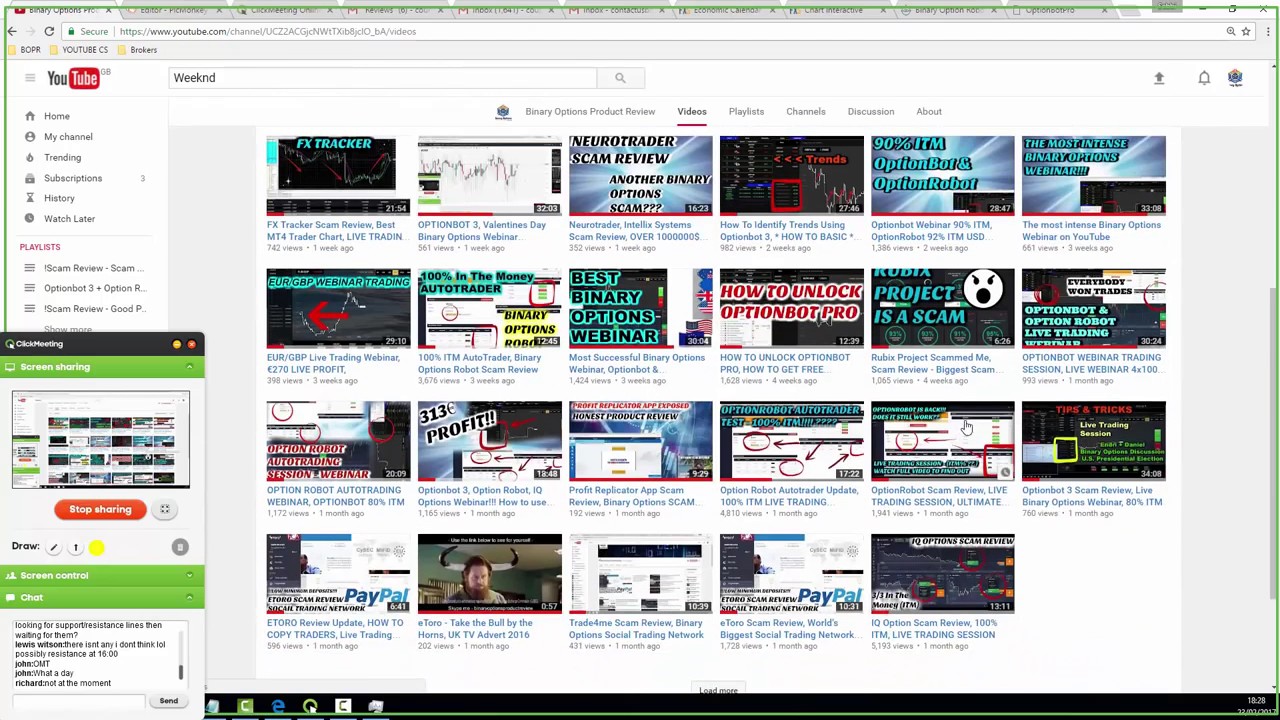Open the !Scam Review - Scam playlist
The image size is (1280, 720).
pyautogui.click(x=94, y=268)
